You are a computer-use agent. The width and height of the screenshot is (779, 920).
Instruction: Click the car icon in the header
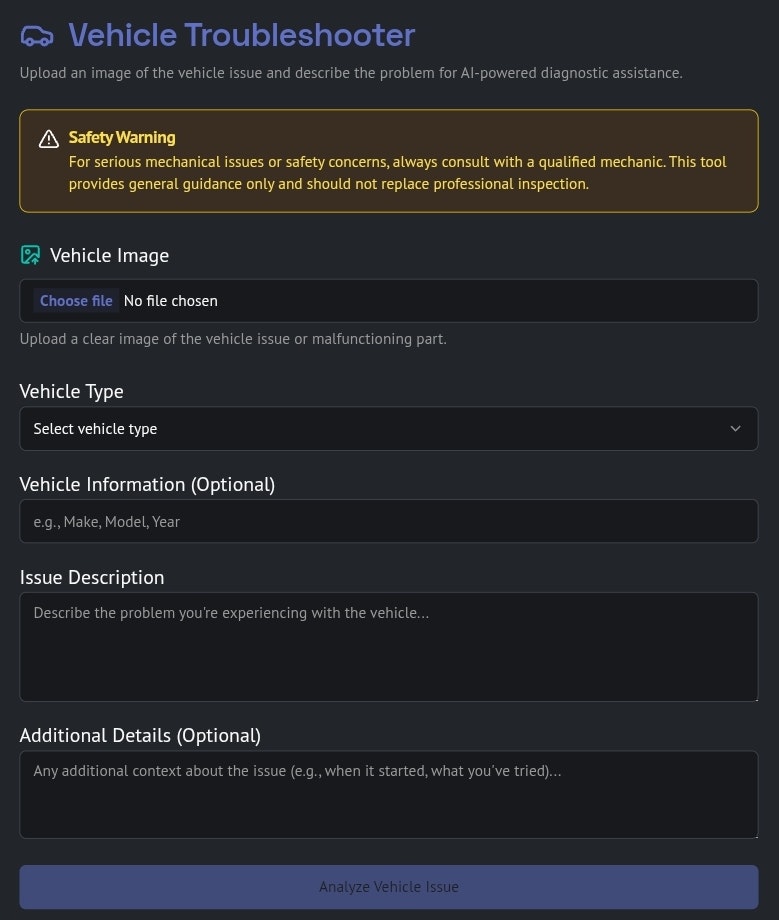(37, 36)
